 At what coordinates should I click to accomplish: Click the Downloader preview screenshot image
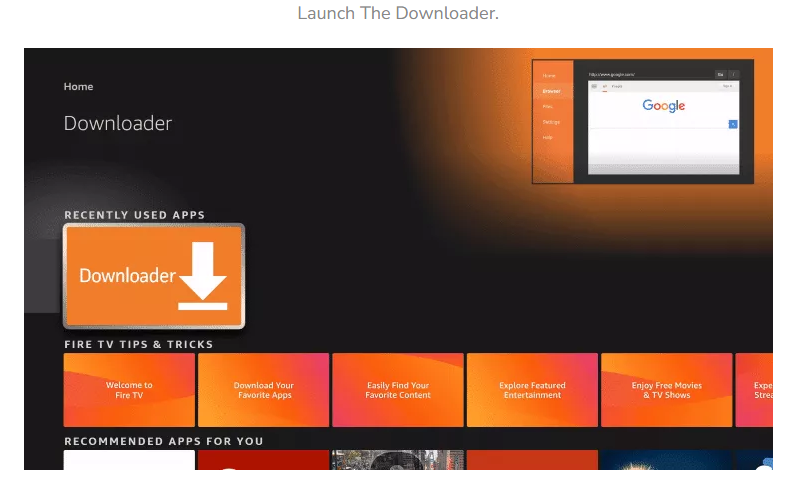(643, 121)
